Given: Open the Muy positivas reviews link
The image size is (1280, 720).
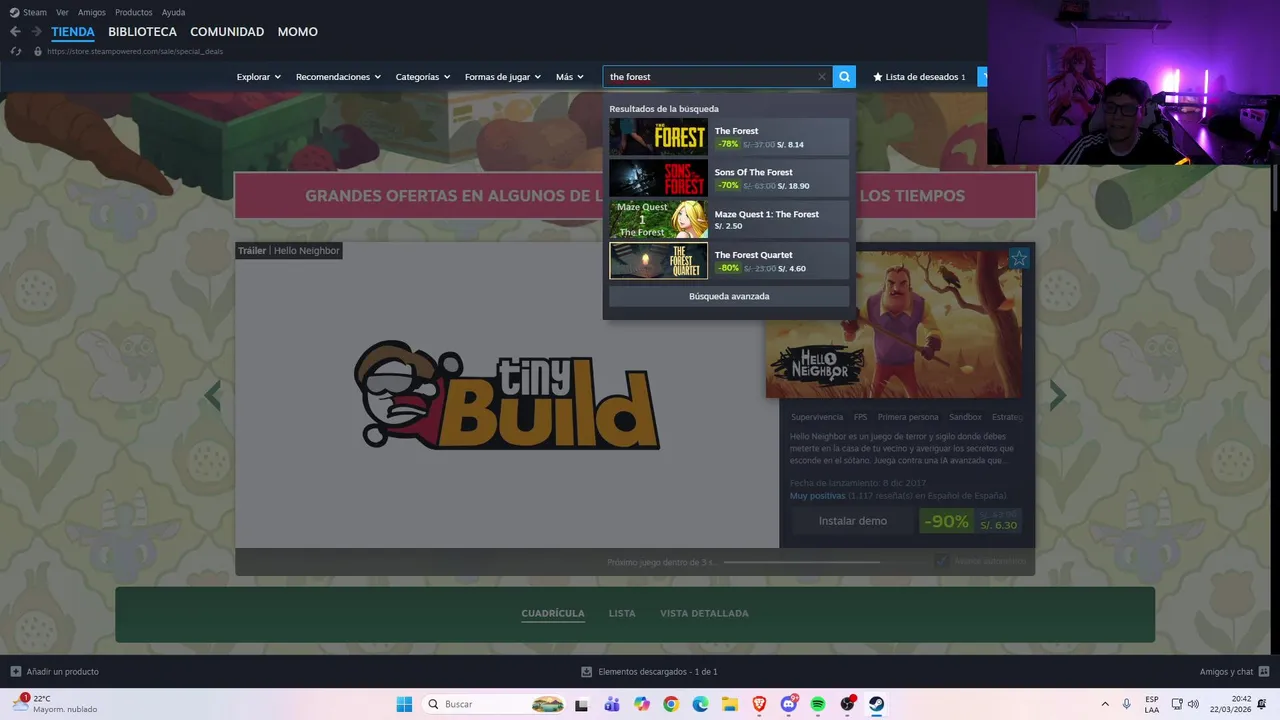Looking at the screenshot, I should click(x=817, y=496).
